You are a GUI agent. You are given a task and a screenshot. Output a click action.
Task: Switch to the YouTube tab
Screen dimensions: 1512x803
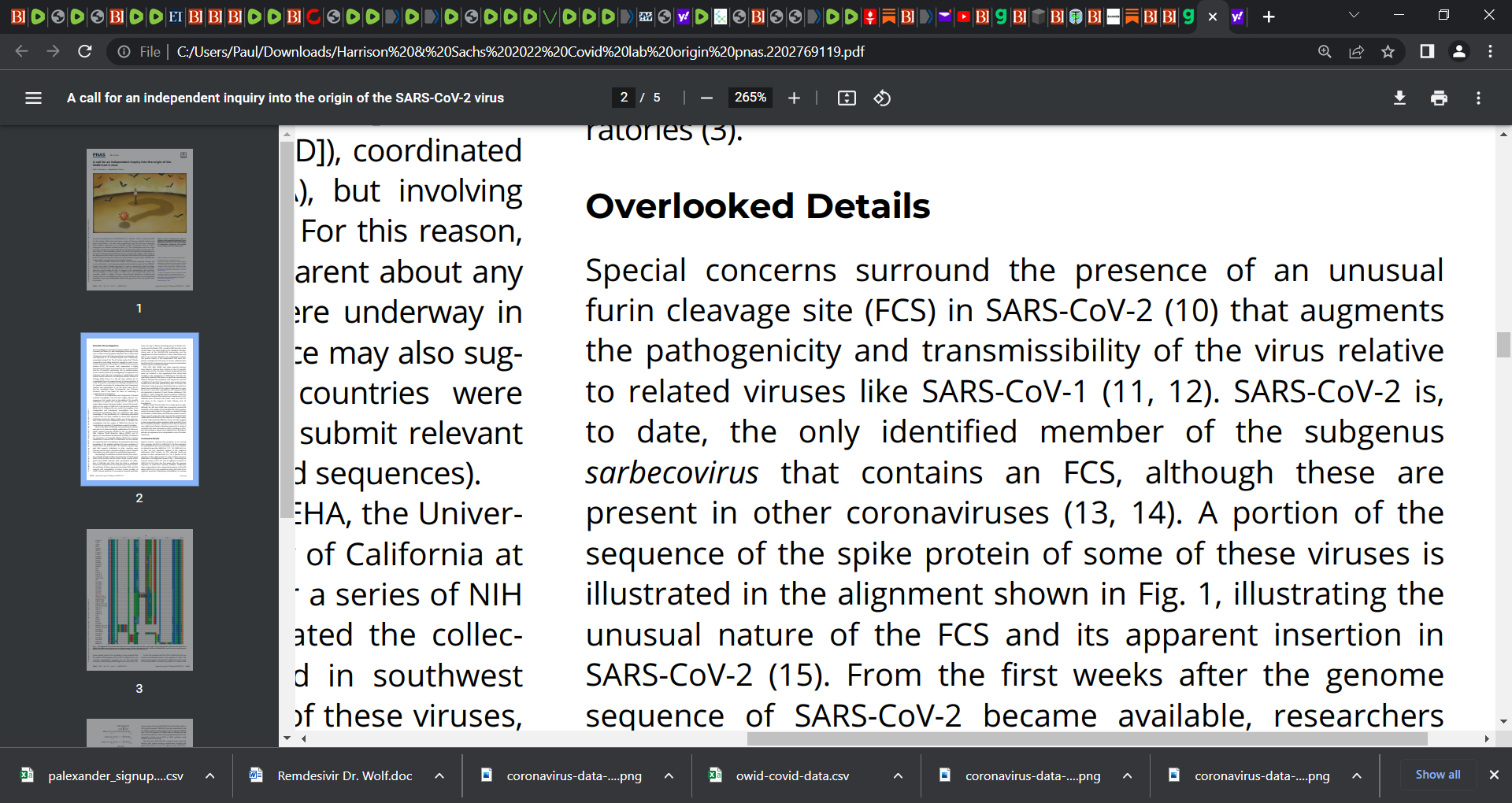[x=963, y=17]
